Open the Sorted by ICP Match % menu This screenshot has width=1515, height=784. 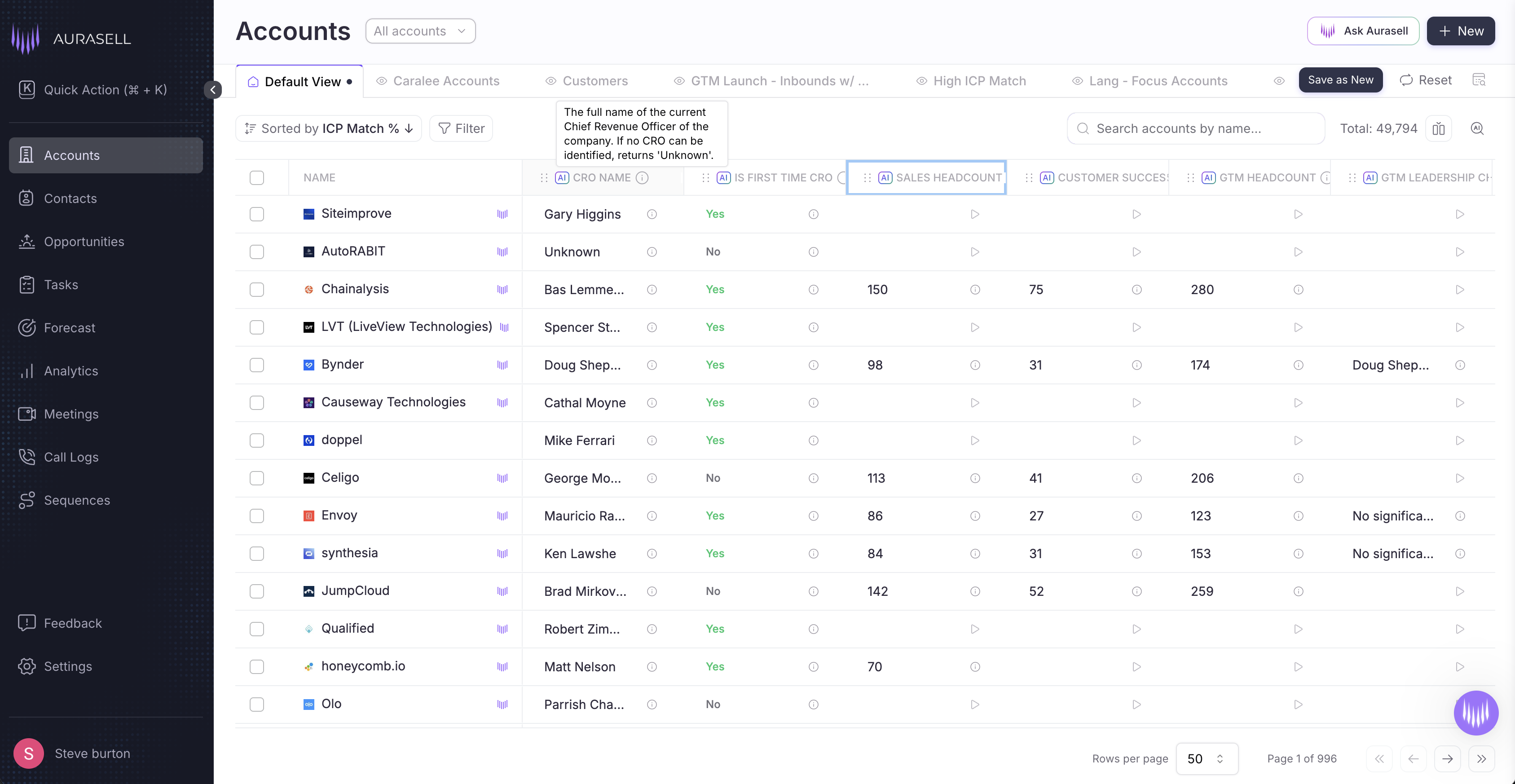click(x=329, y=128)
